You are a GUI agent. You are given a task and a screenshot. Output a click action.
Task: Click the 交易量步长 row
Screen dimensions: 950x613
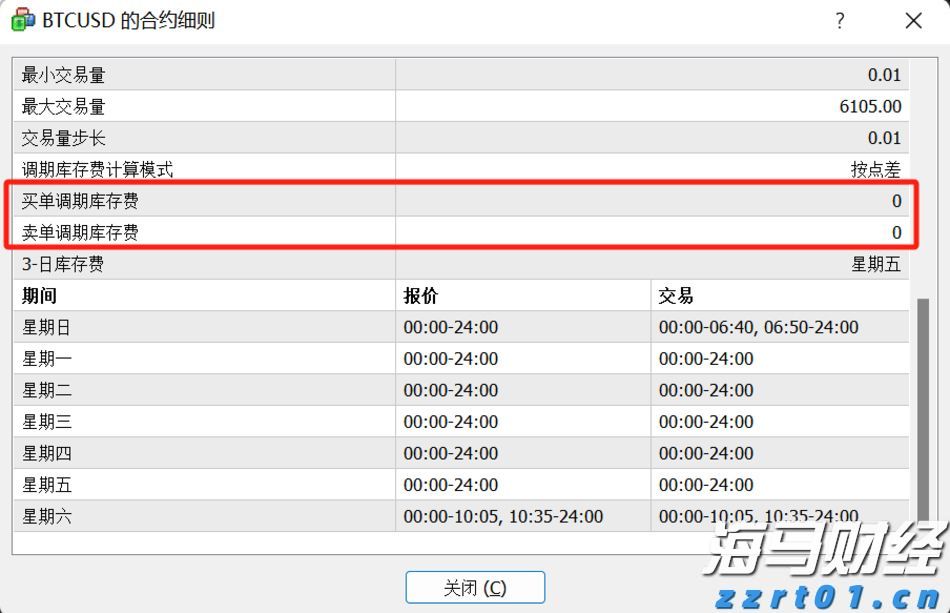pyautogui.click(x=200, y=137)
